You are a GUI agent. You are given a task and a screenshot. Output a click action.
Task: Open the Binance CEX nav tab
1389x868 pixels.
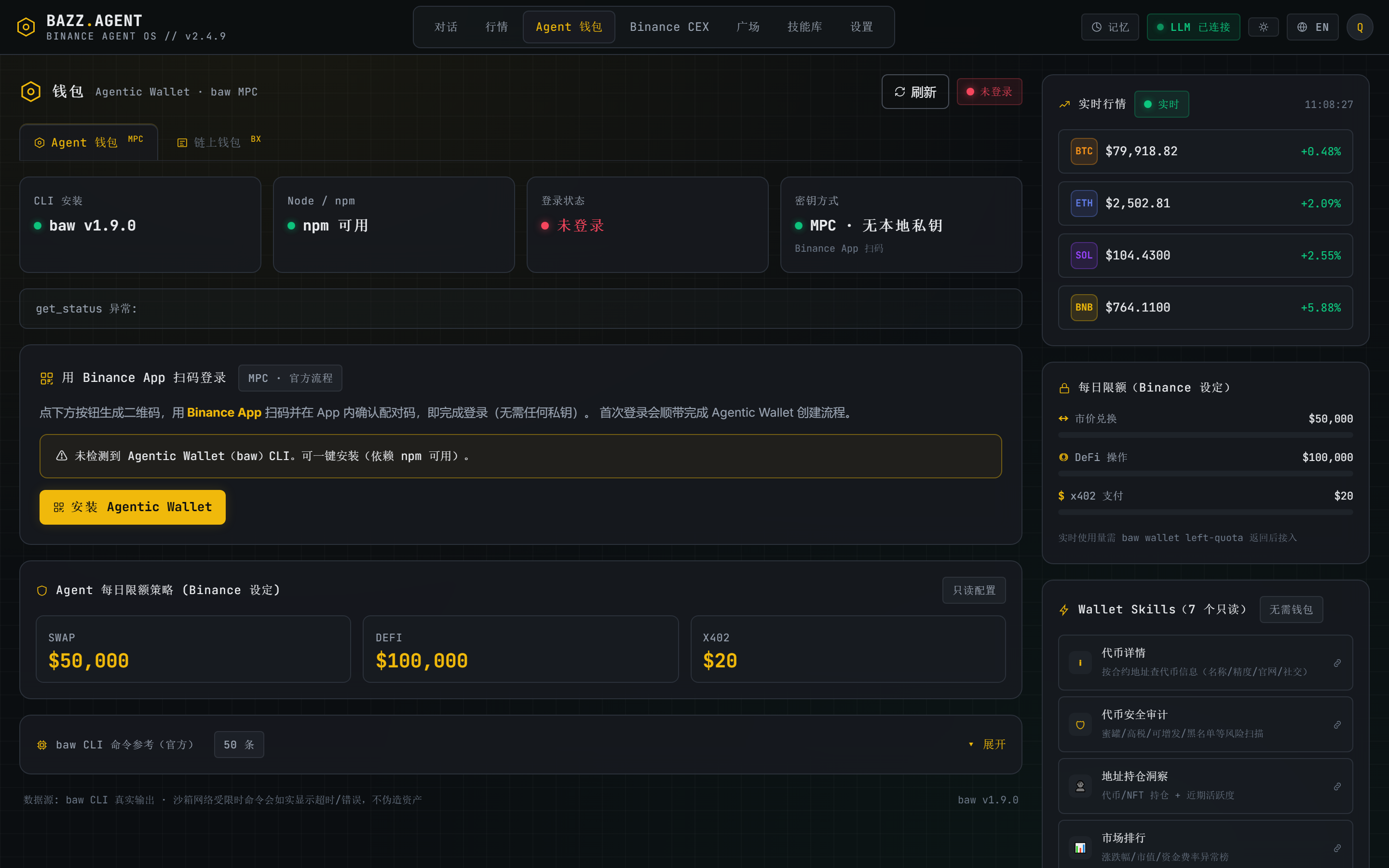[x=669, y=27]
